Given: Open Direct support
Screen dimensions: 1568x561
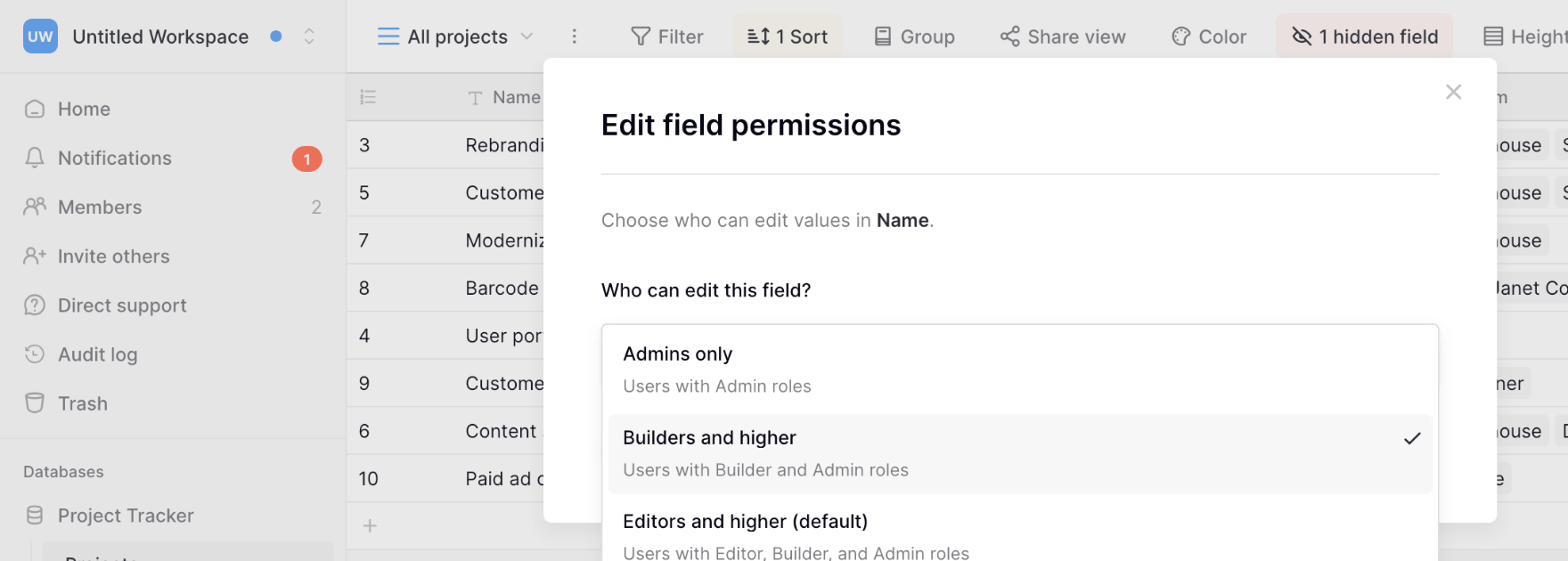Looking at the screenshot, I should (121, 305).
